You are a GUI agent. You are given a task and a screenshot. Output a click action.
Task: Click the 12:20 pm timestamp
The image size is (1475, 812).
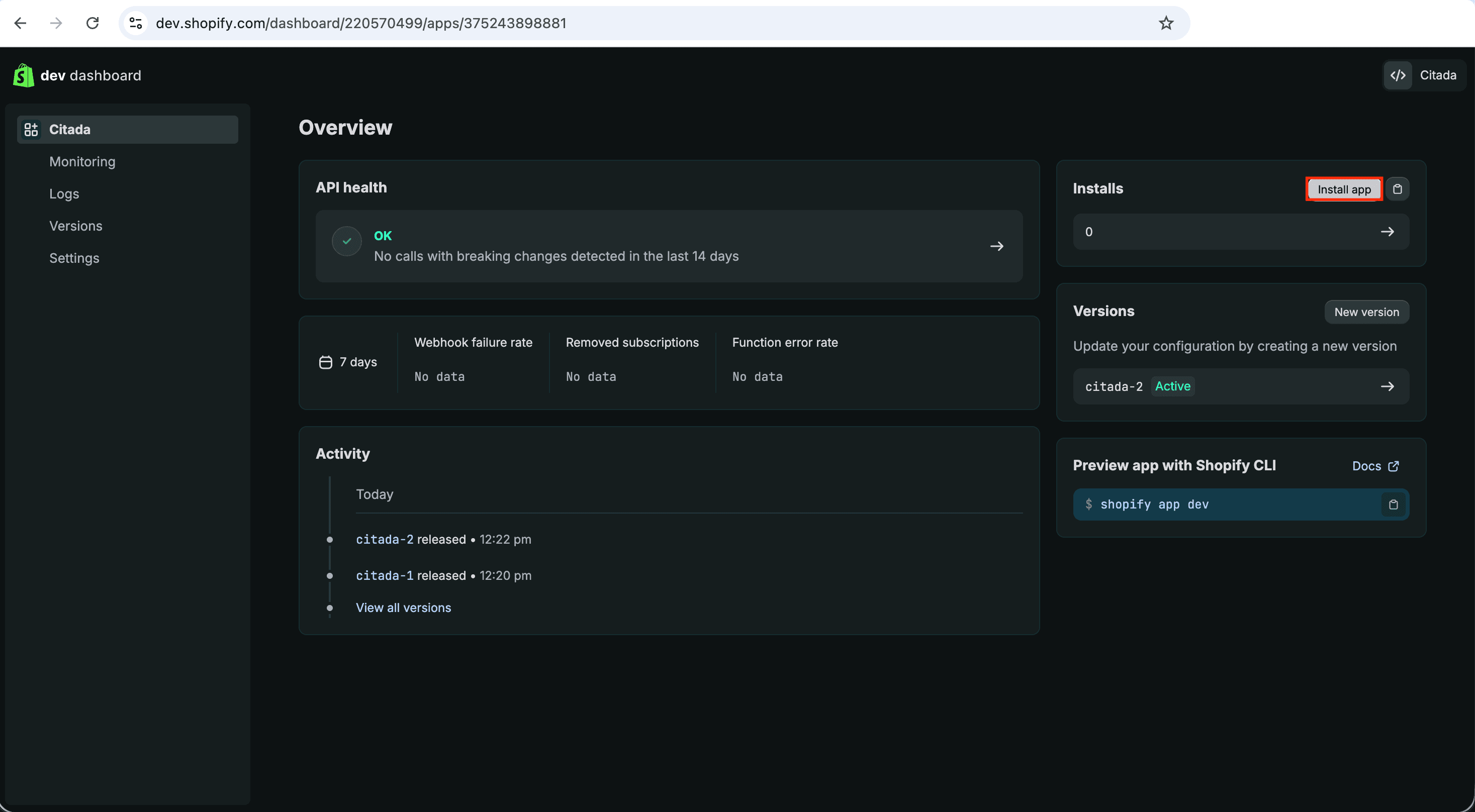coord(505,576)
